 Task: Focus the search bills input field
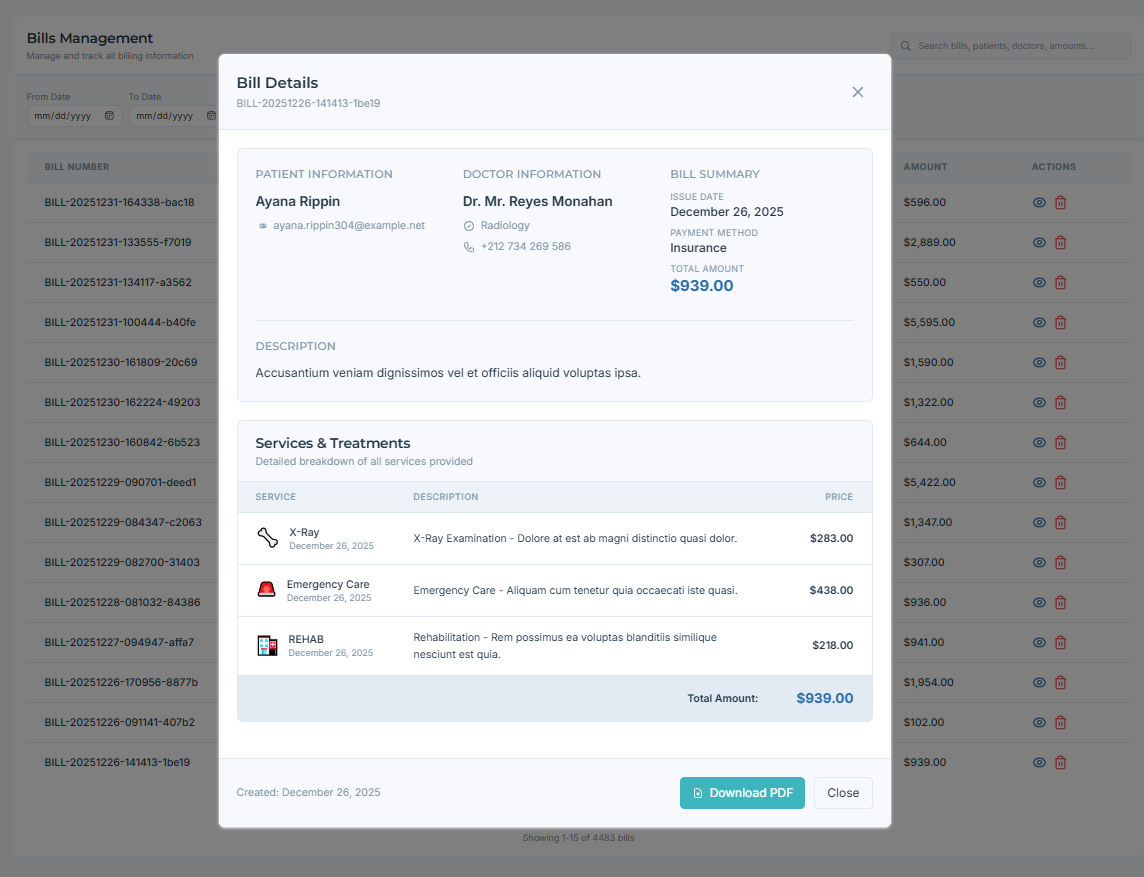[x=1015, y=46]
